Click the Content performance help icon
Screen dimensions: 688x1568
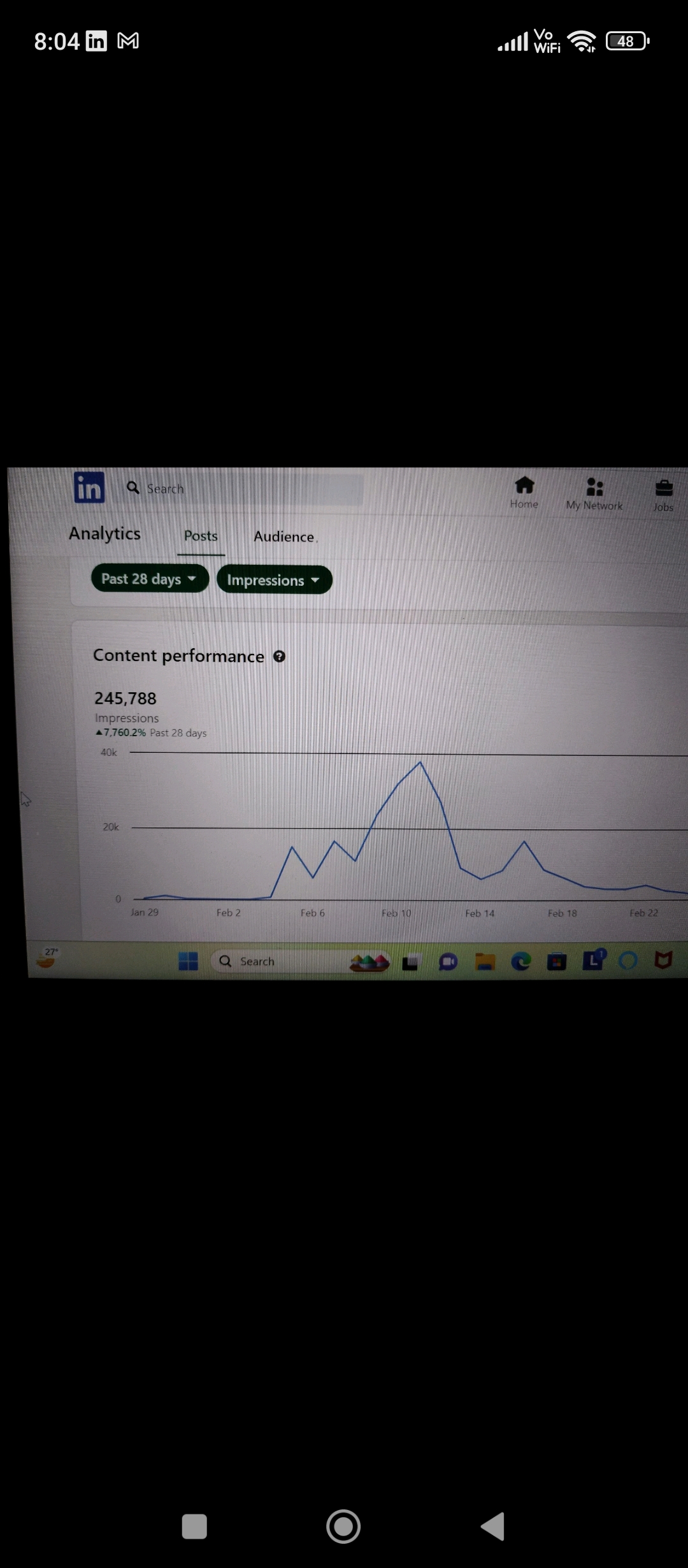pyautogui.click(x=279, y=657)
